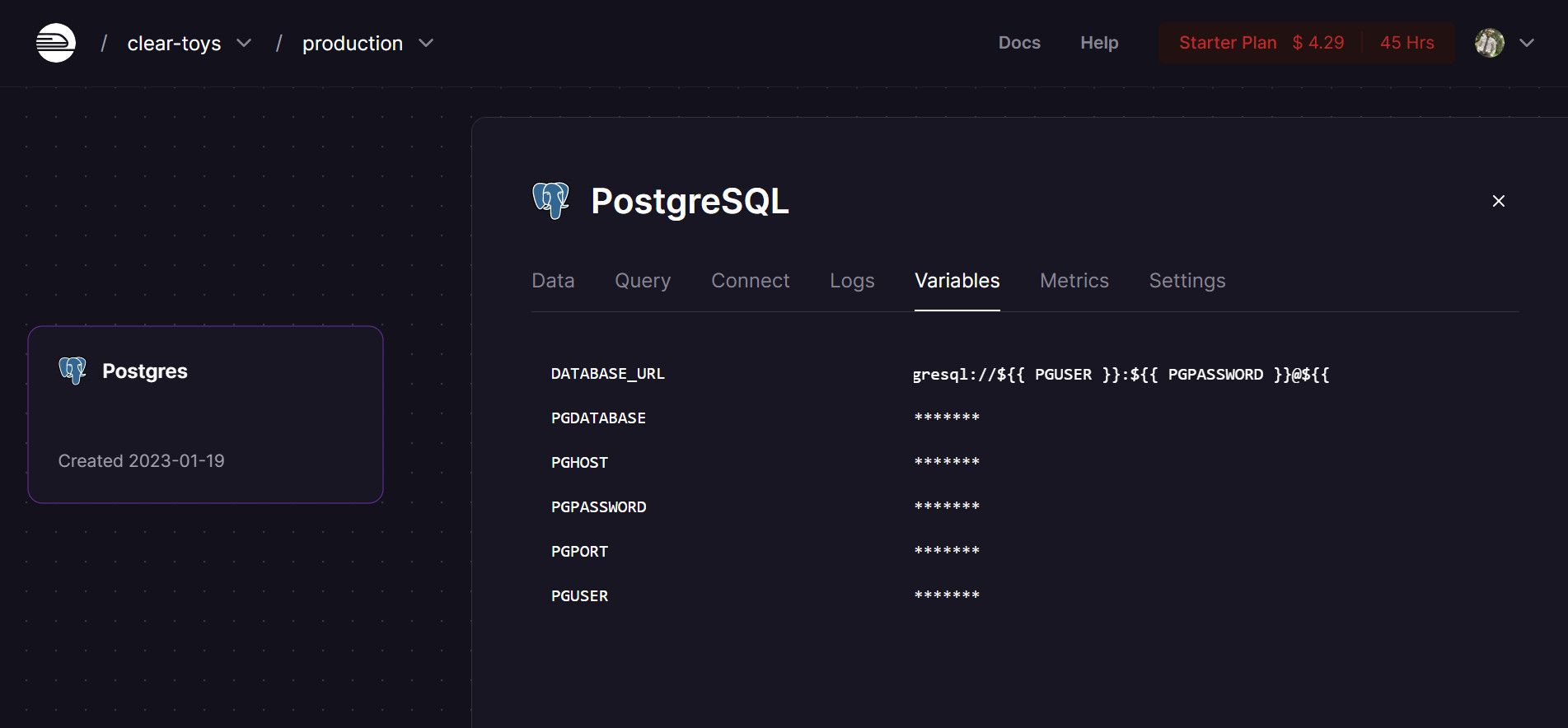Close the PostgreSQL panel
This screenshot has width=1568, height=728.
(x=1498, y=201)
